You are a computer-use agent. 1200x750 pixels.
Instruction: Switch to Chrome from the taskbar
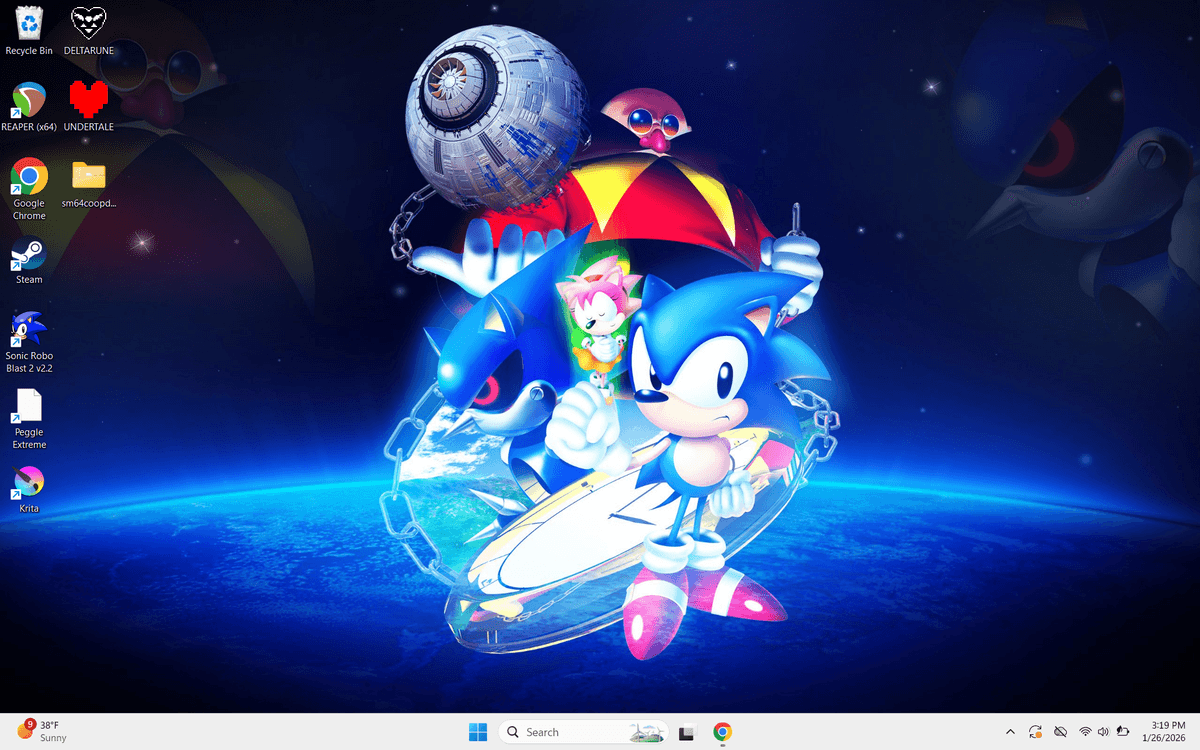pos(722,732)
